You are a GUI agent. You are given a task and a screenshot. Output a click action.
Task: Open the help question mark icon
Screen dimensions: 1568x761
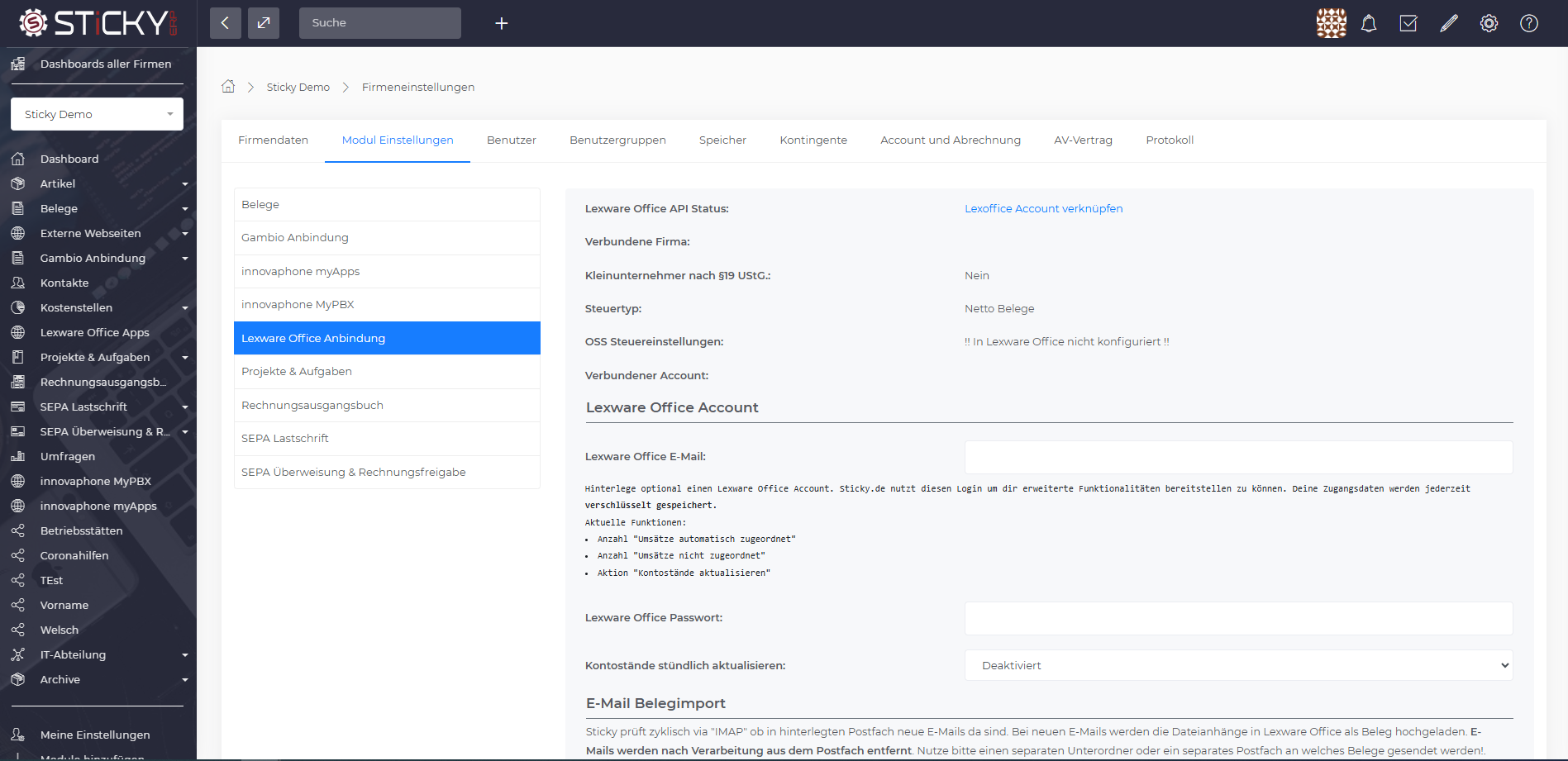pos(1529,23)
